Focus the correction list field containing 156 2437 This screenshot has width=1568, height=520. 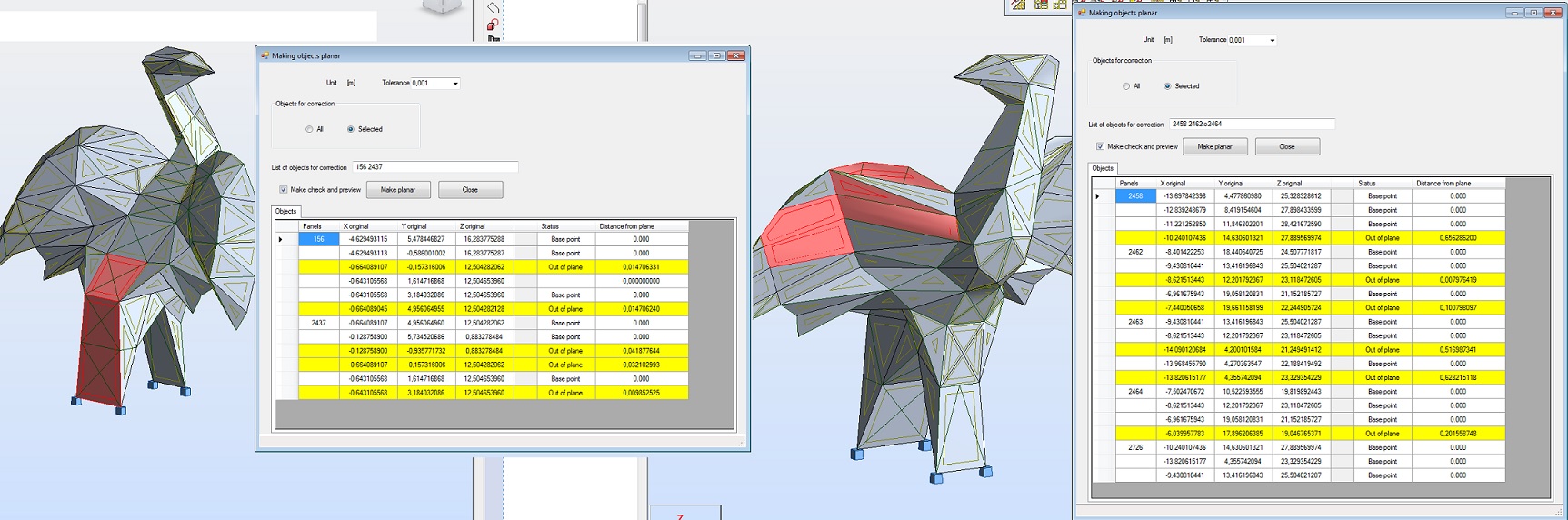coord(435,167)
